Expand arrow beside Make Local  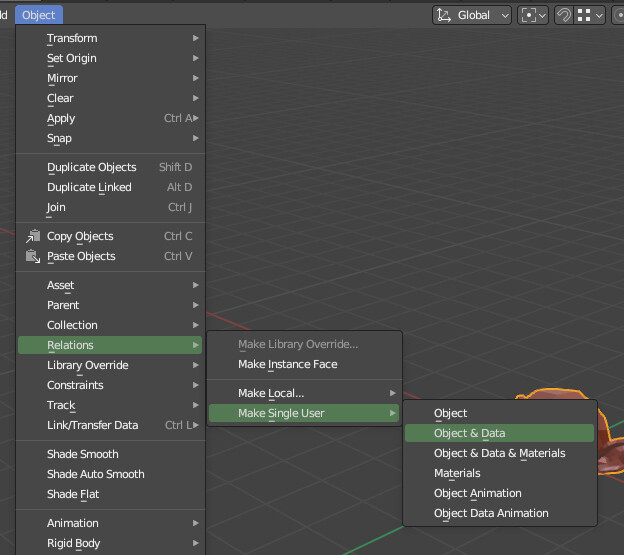392,393
